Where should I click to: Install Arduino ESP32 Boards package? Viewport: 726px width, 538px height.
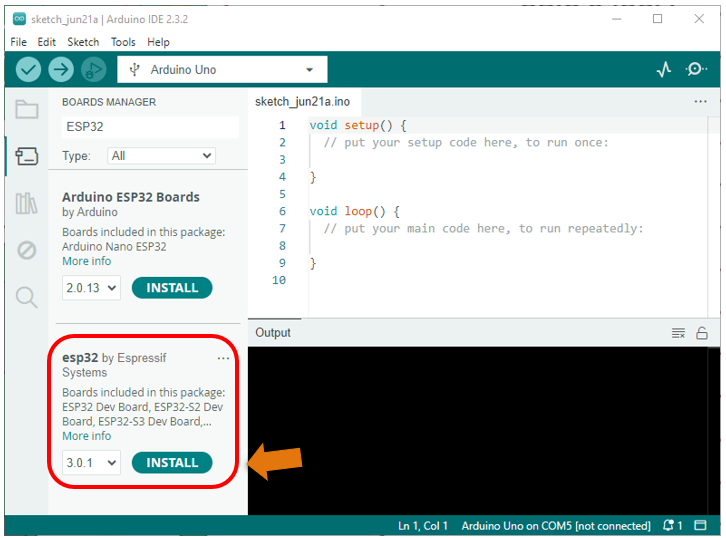[172, 288]
